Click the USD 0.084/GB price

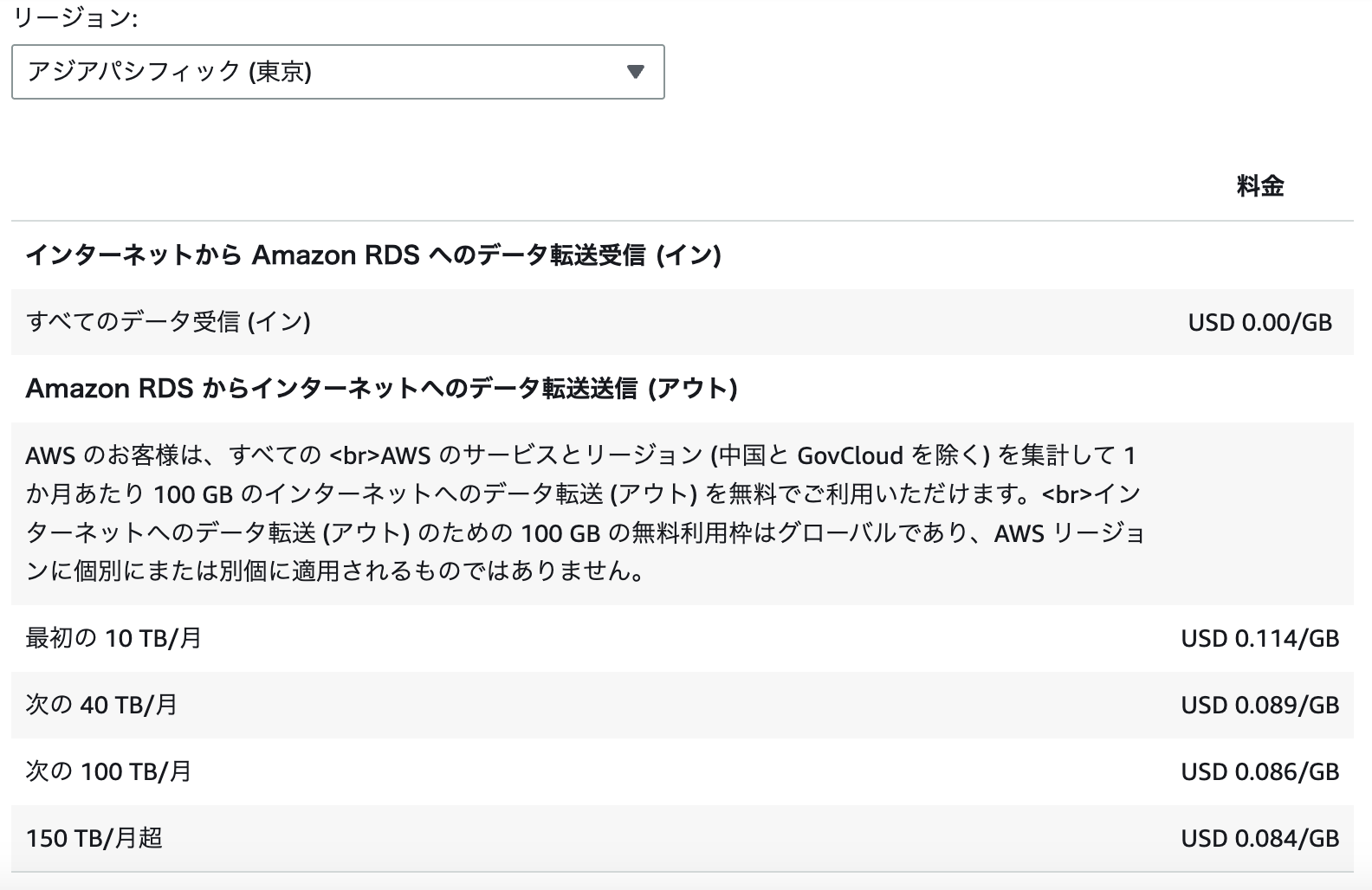coord(1260,839)
